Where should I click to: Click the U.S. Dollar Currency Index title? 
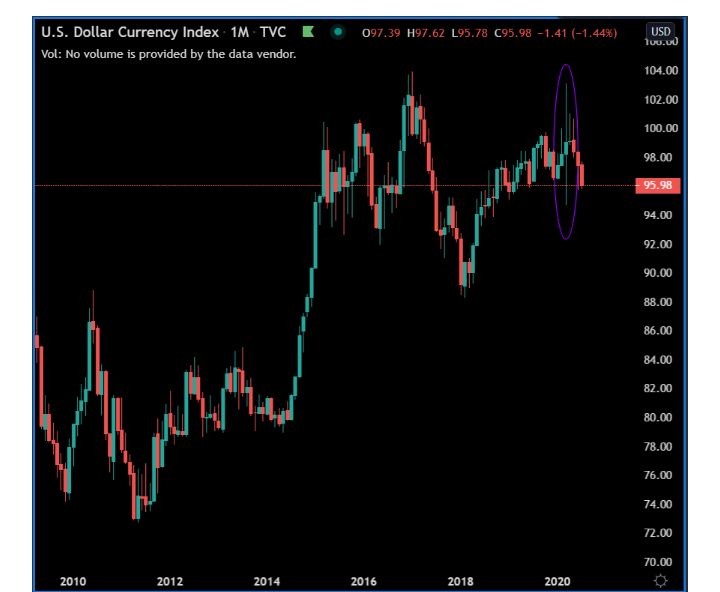(130, 32)
